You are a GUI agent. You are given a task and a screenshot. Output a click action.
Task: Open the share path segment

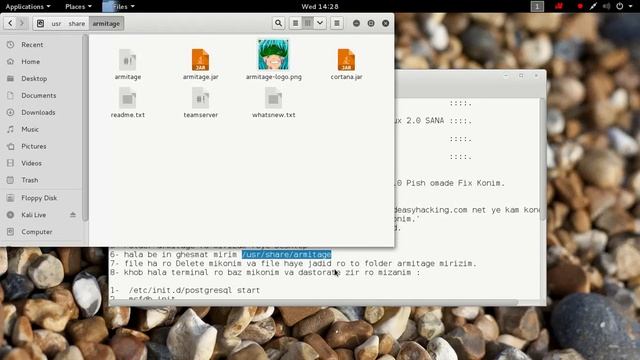pos(77,24)
